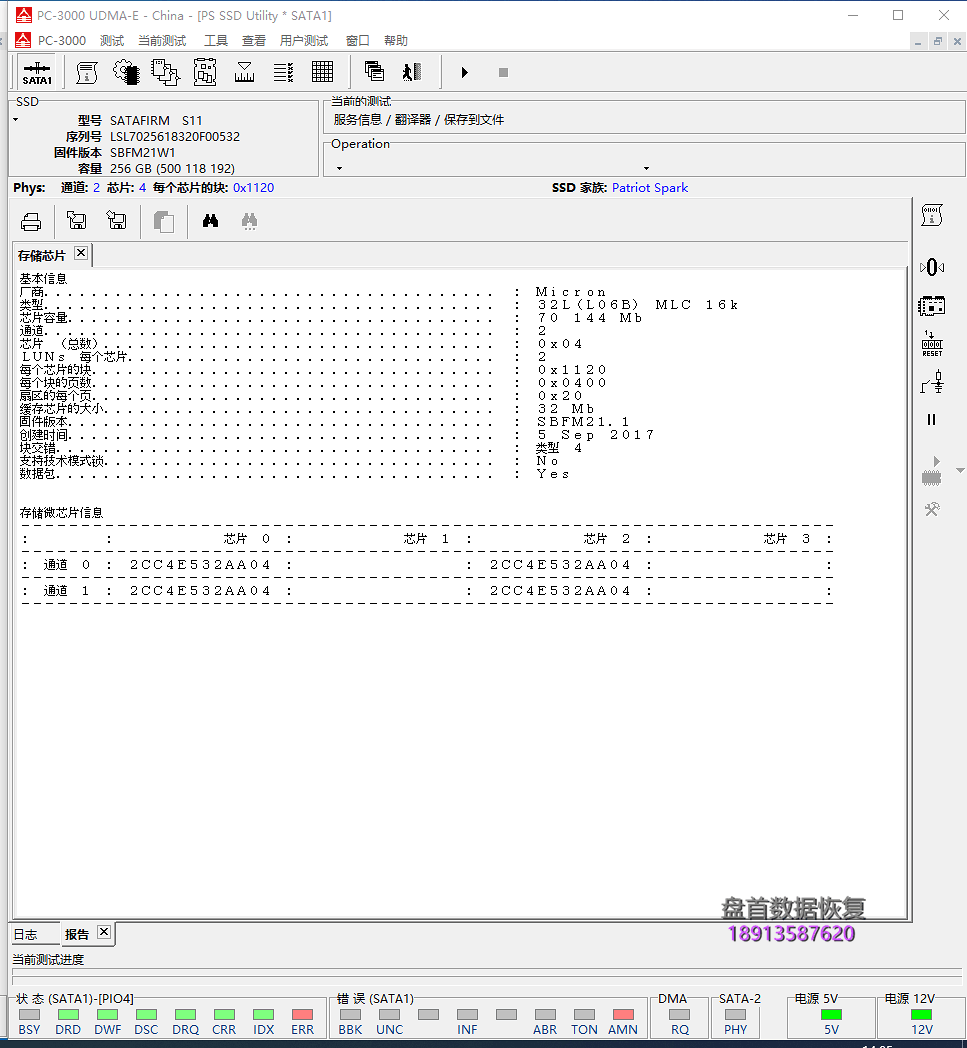Restore the inner MDI window
967x1048 pixels.
click(938, 41)
